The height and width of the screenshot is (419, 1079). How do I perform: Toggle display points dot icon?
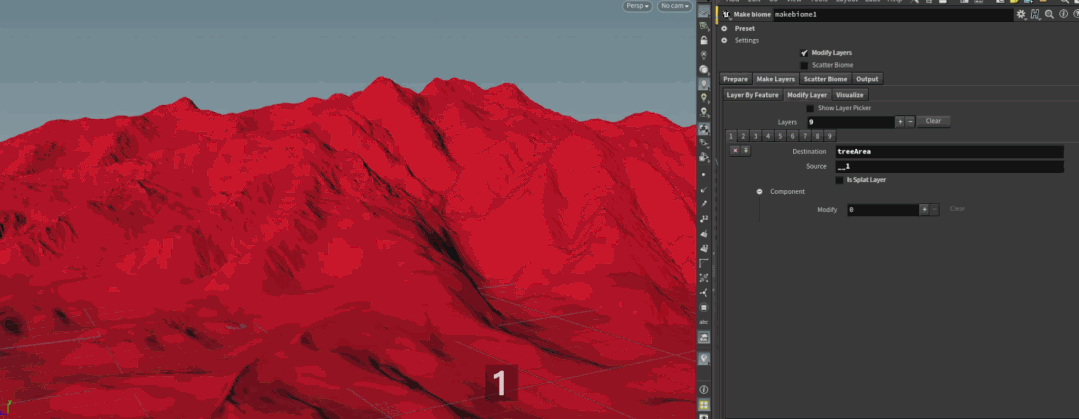703,174
